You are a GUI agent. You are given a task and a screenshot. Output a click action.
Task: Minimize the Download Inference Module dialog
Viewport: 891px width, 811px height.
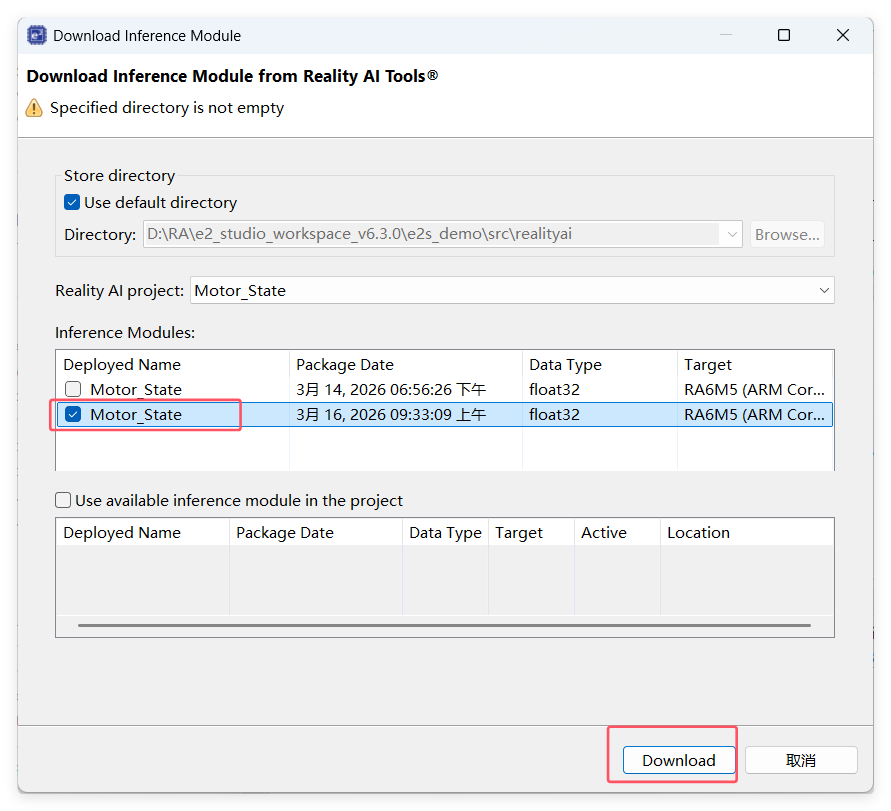[x=726, y=35]
